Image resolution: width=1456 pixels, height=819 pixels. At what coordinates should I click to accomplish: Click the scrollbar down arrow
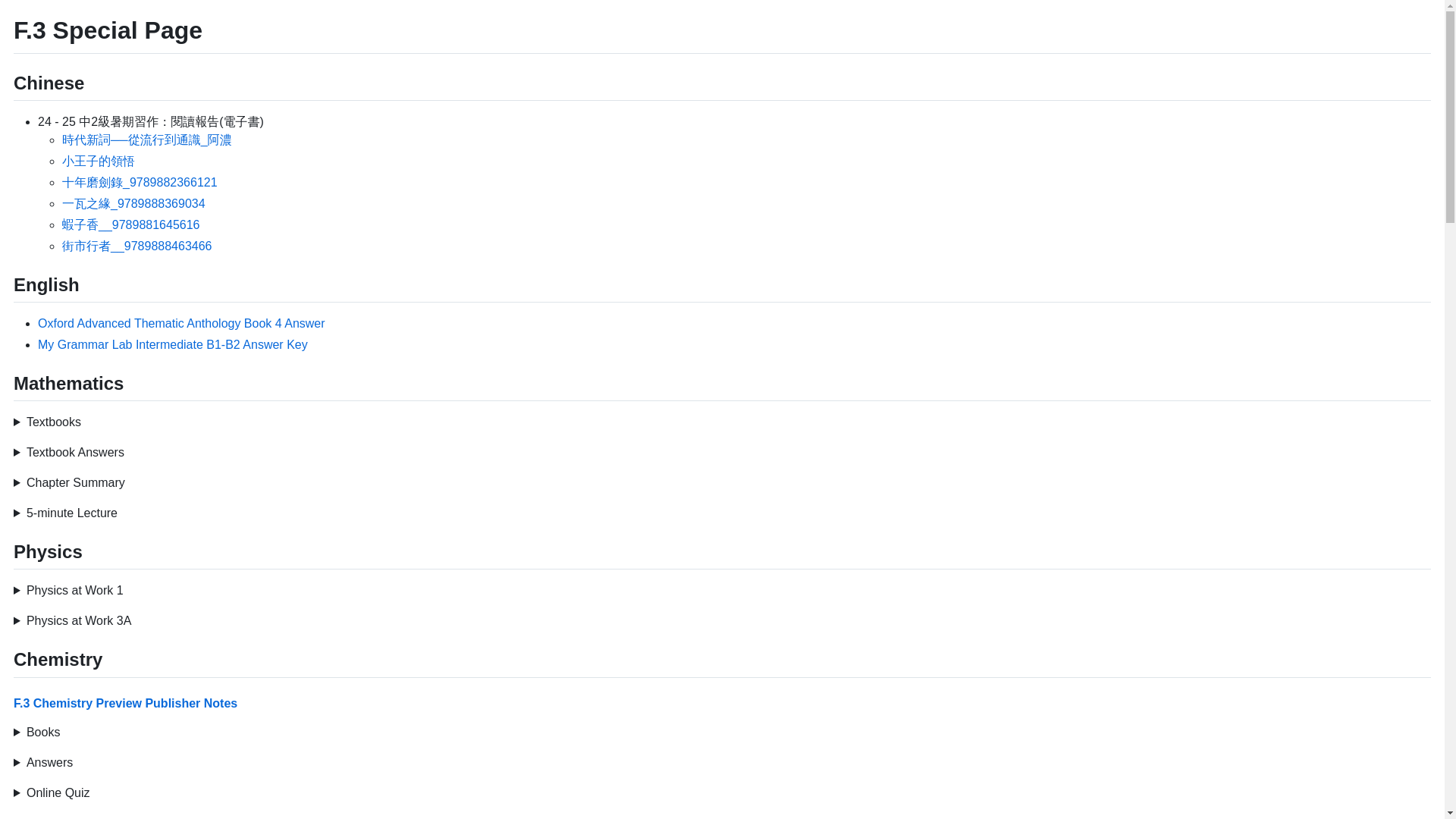coord(1450,813)
